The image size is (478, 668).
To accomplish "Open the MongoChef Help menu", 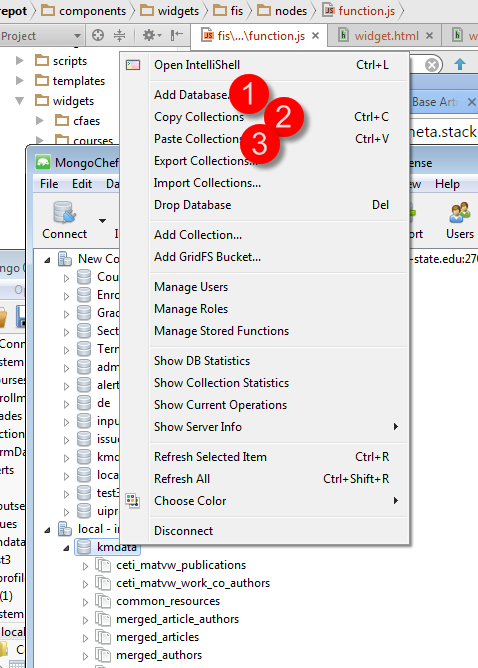I will (x=447, y=184).
